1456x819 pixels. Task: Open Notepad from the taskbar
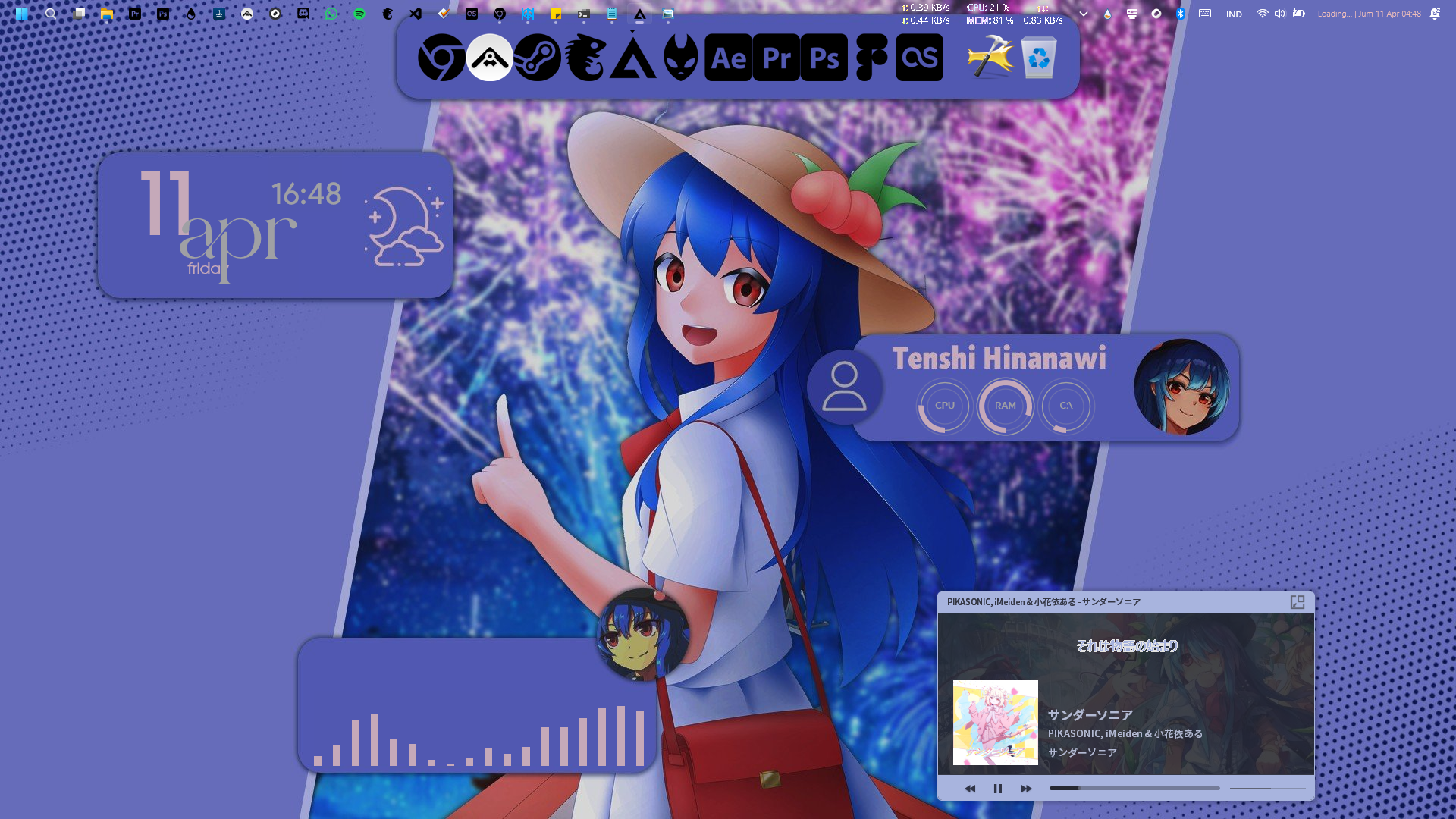(612, 14)
